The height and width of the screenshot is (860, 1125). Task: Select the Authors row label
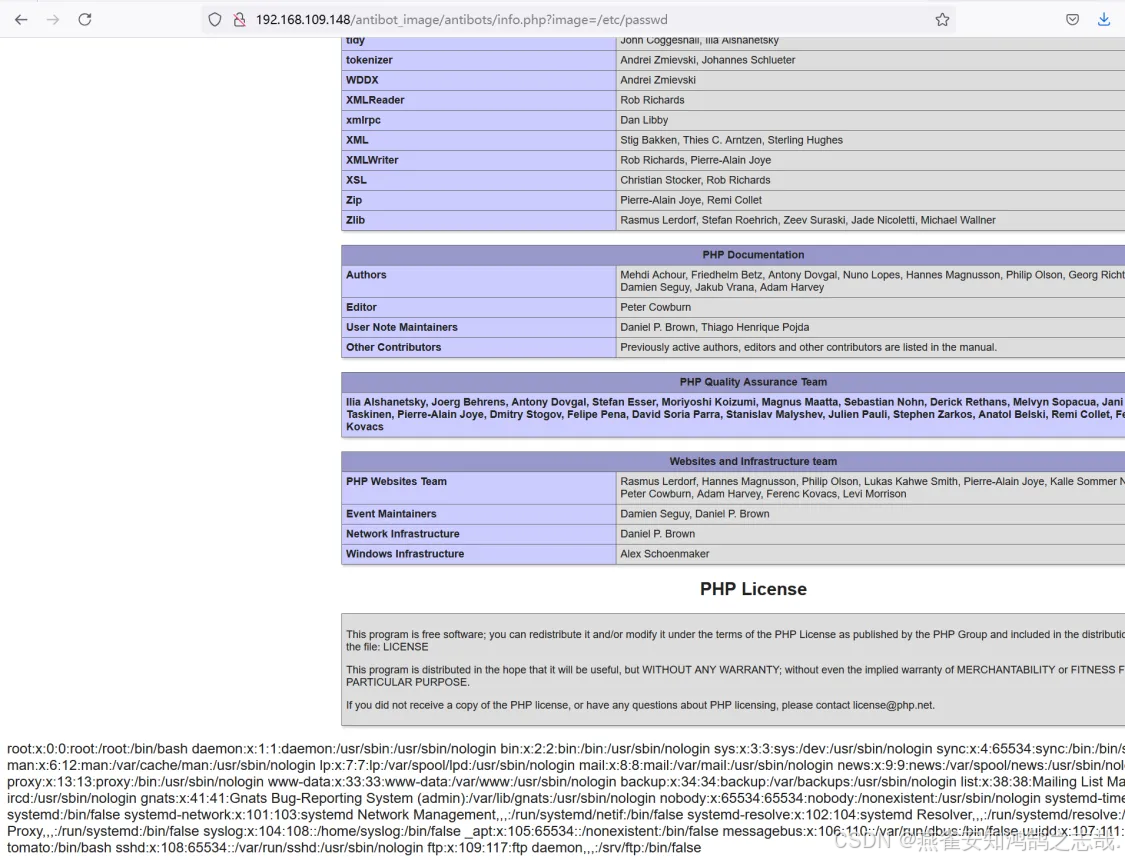point(366,275)
